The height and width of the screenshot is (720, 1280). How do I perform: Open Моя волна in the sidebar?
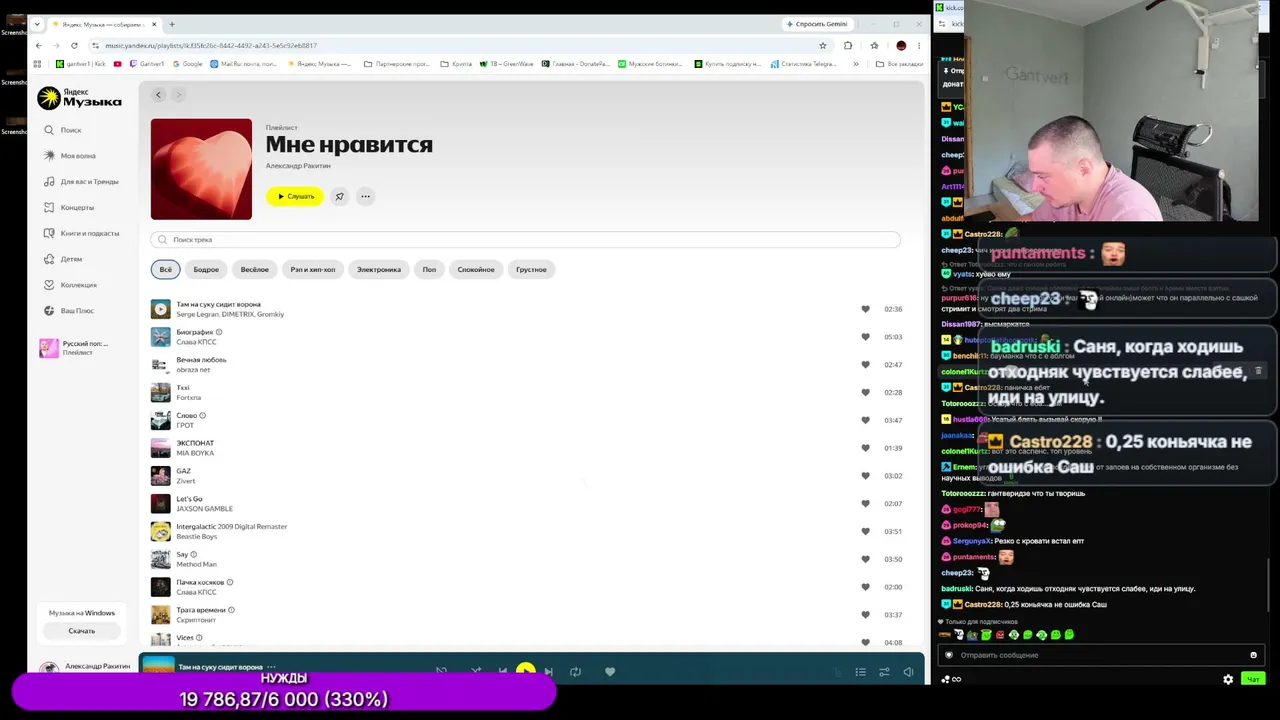70,156
